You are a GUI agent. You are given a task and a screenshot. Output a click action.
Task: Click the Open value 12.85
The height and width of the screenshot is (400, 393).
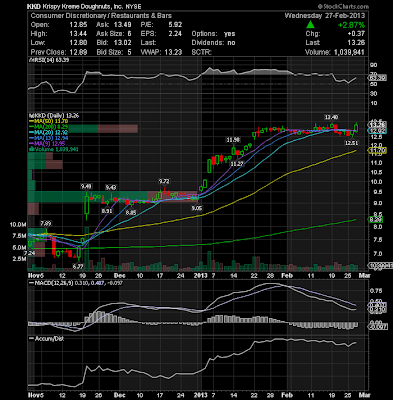click(x=78, y=25)
